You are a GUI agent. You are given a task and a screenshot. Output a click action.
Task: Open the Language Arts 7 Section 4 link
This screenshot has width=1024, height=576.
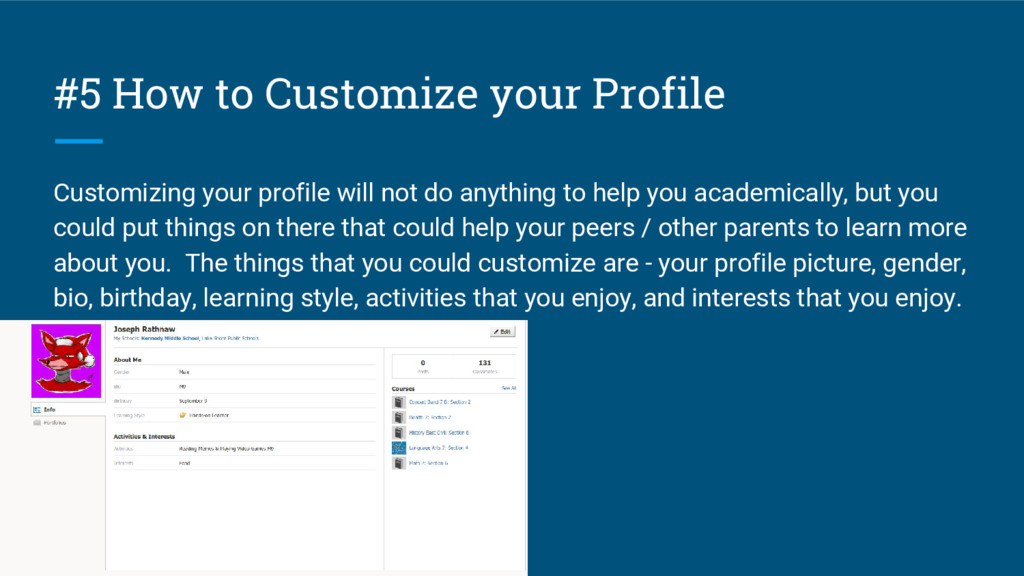coord(438,448)
